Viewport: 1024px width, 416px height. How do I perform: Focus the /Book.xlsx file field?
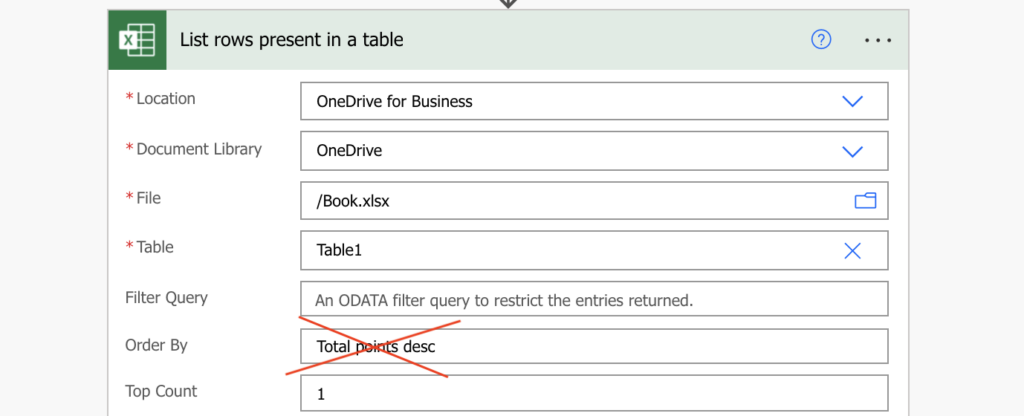[594, 200]
